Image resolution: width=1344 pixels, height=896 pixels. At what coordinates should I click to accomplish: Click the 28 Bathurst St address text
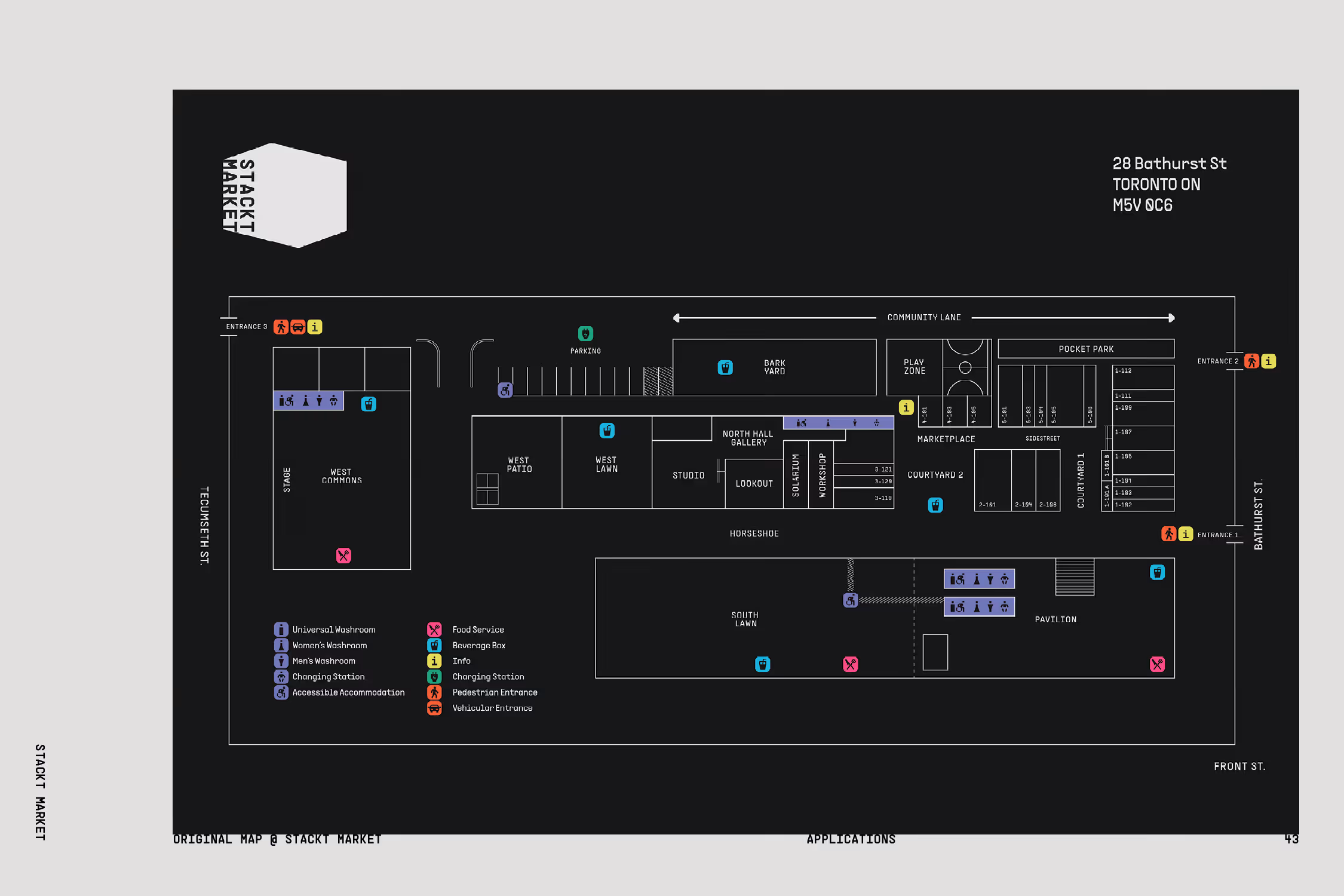click(1169, 164)
